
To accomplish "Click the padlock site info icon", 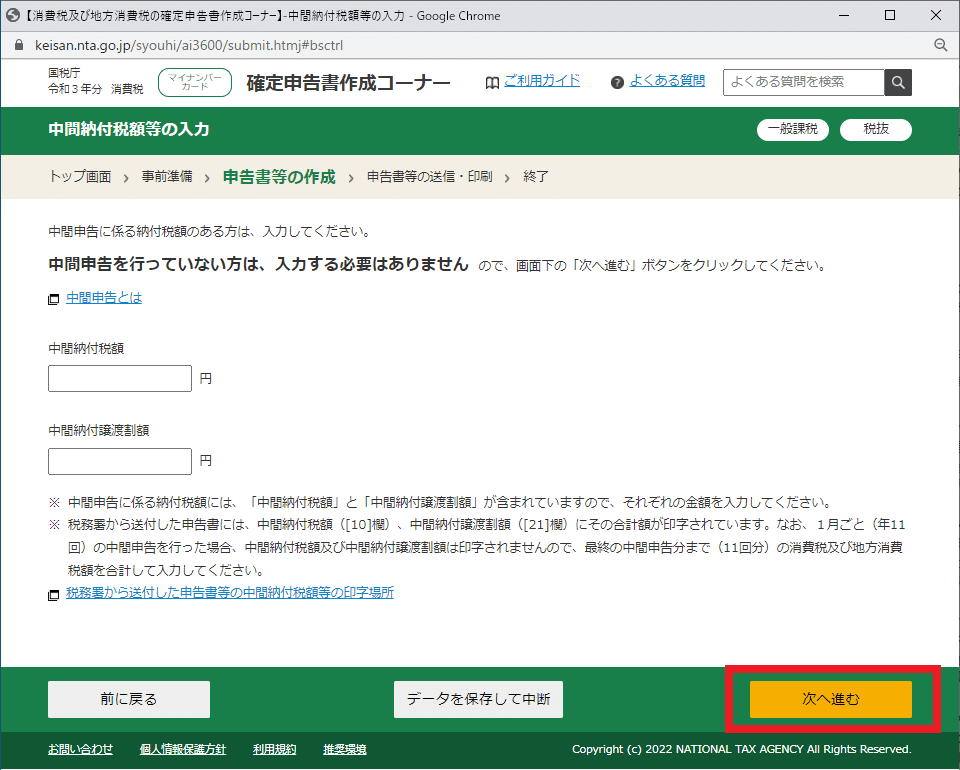I will click(18, 45).
